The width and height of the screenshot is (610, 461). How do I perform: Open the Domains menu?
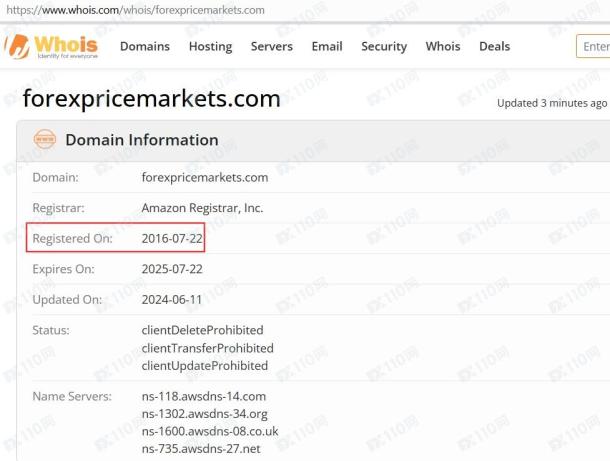point(145,46)
